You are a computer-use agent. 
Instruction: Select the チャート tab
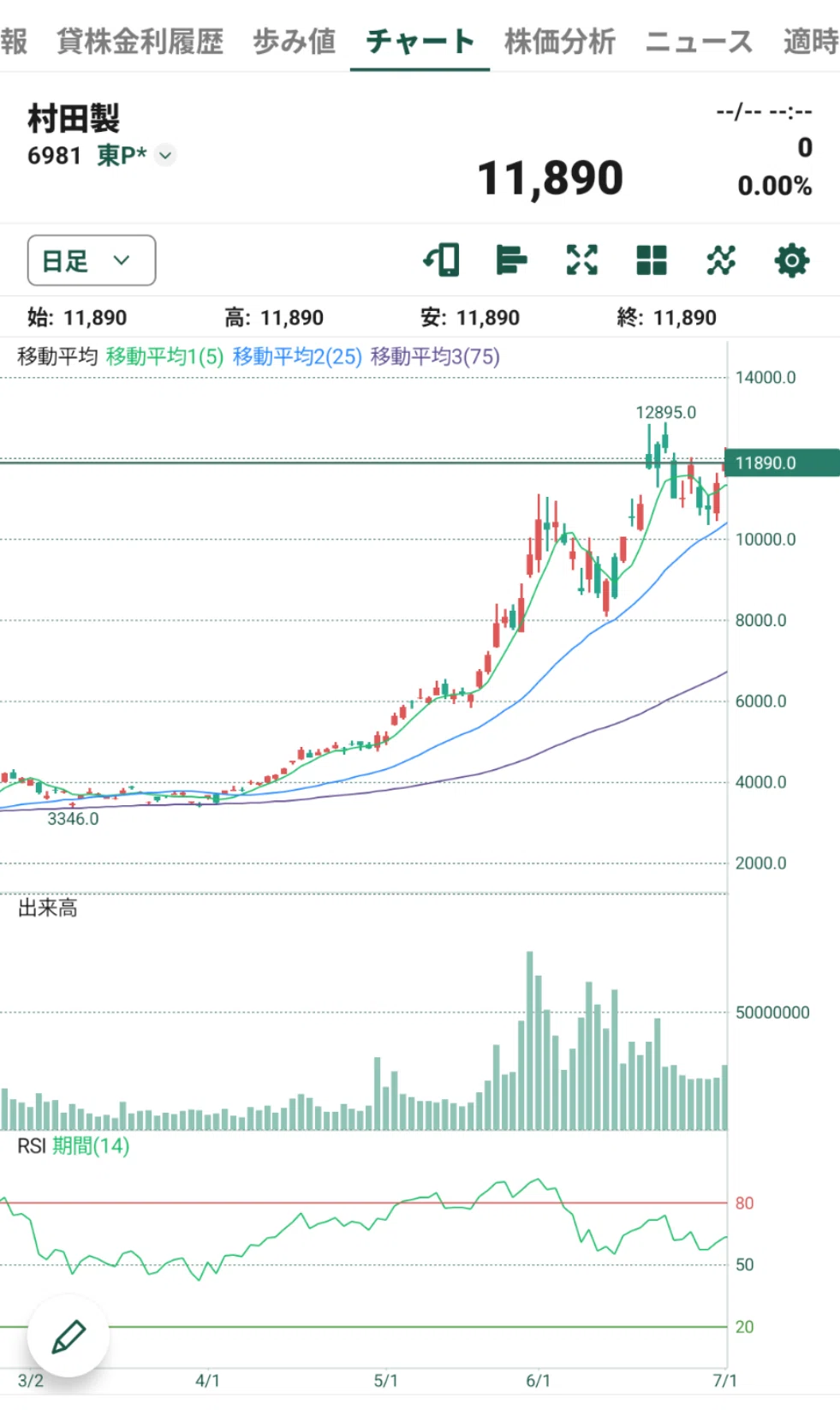(x=420, y=40)
